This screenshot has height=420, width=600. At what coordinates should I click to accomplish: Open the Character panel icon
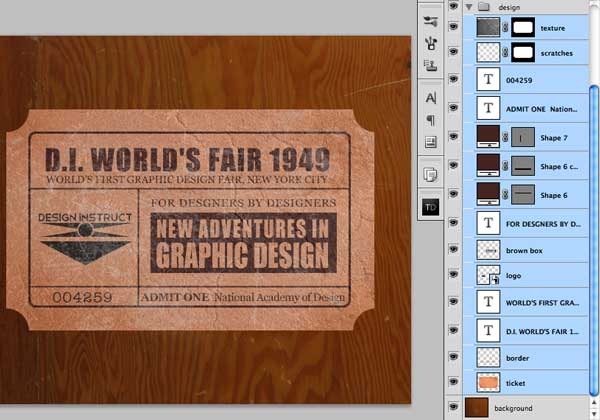(431, 98)
